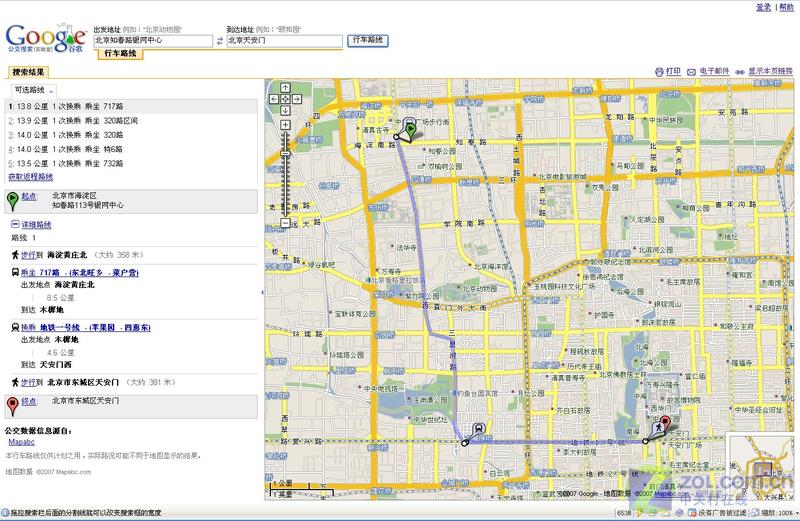Click the overview minimap thumbnail
Image resolution: width=800 pixels, height=521 pixels.
point(760,467)
